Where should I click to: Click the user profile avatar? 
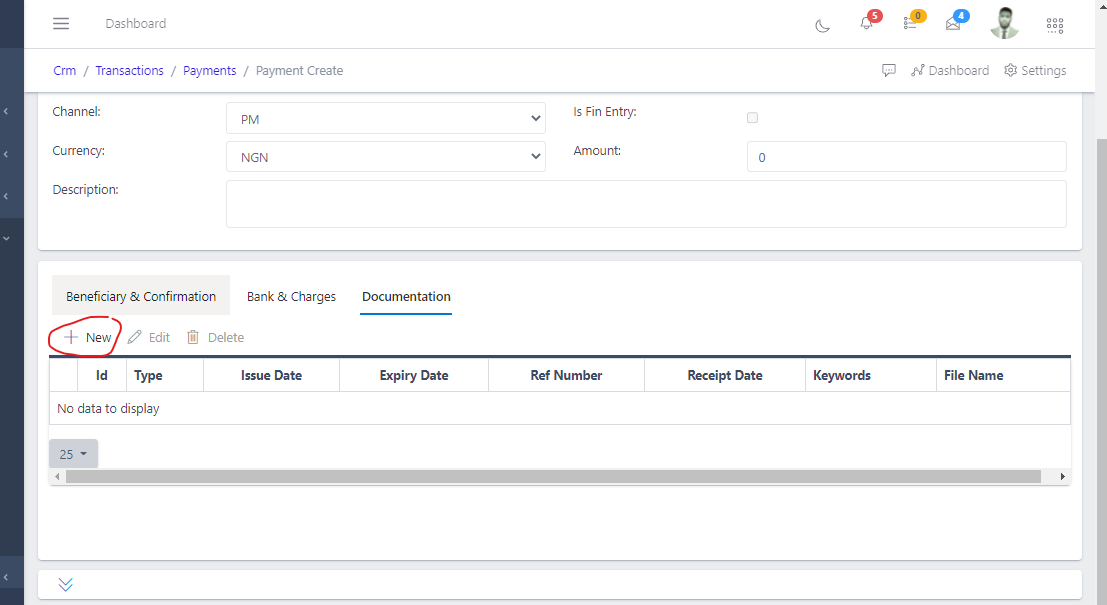(1004, 22)
